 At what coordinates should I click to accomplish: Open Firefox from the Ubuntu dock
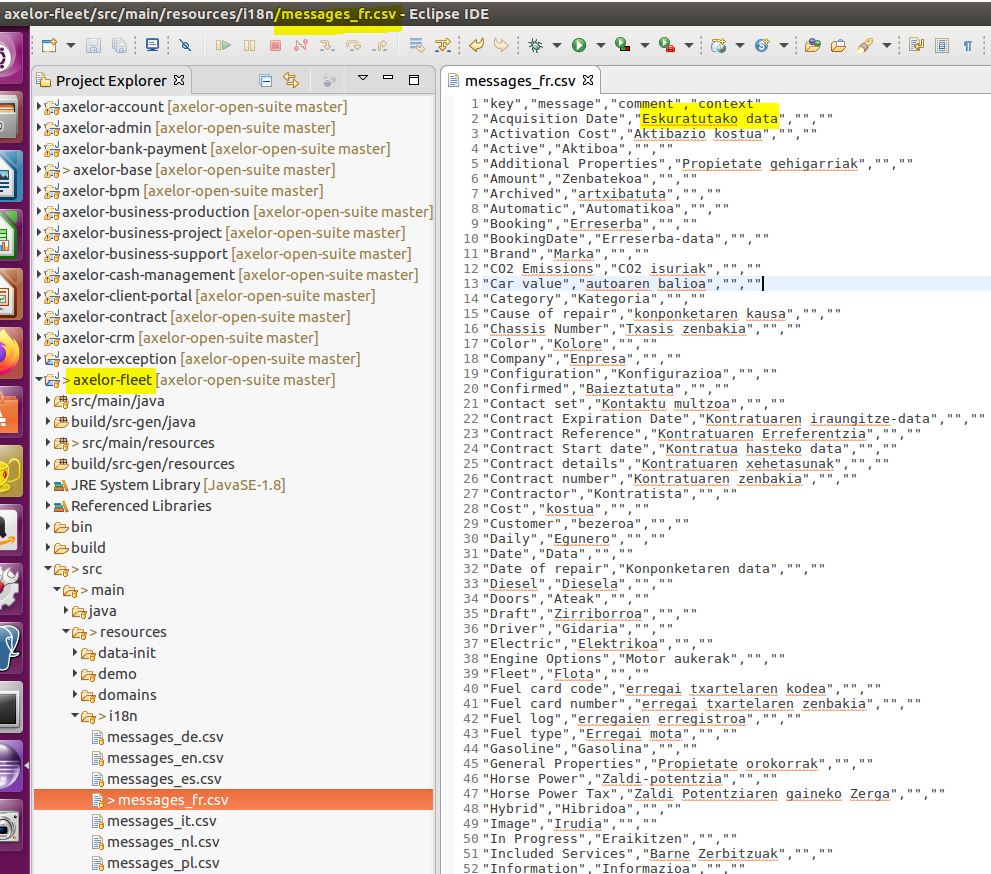tap(9, 354)
